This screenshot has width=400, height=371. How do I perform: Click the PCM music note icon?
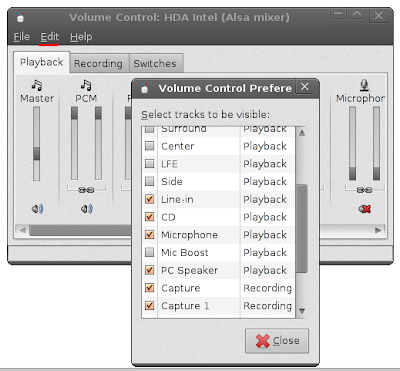(x=86, y=85)
